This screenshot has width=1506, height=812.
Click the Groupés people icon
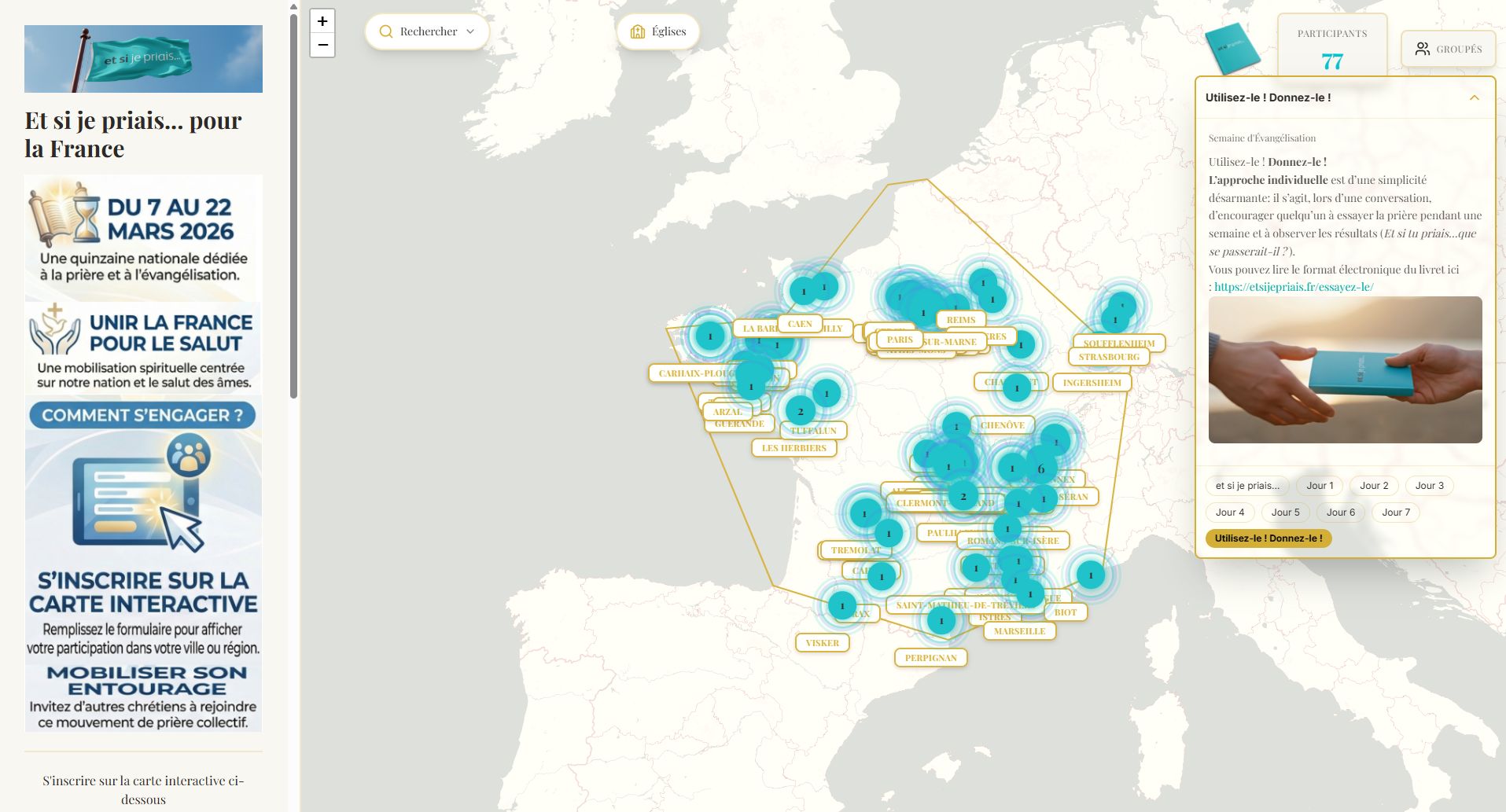point(1422,49)
